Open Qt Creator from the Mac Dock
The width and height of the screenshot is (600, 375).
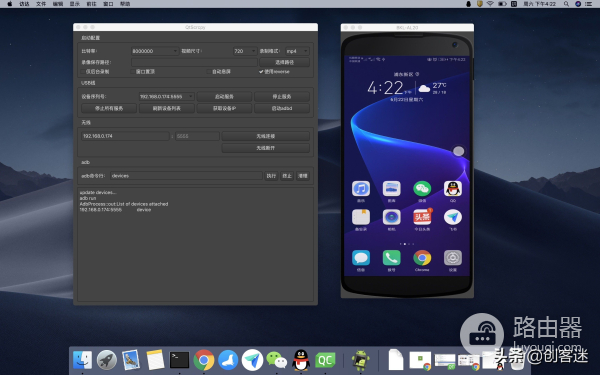[x=325, y=360]
